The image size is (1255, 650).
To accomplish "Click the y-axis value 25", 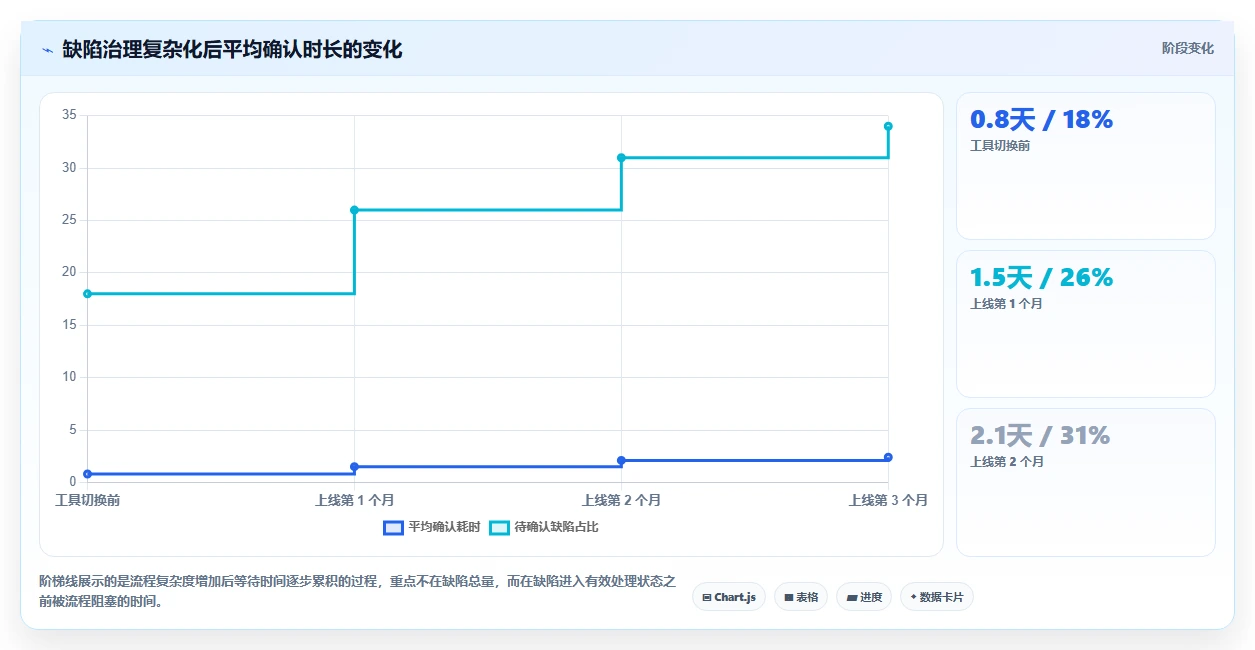I will pyautogui.click(x=70, y=220).
